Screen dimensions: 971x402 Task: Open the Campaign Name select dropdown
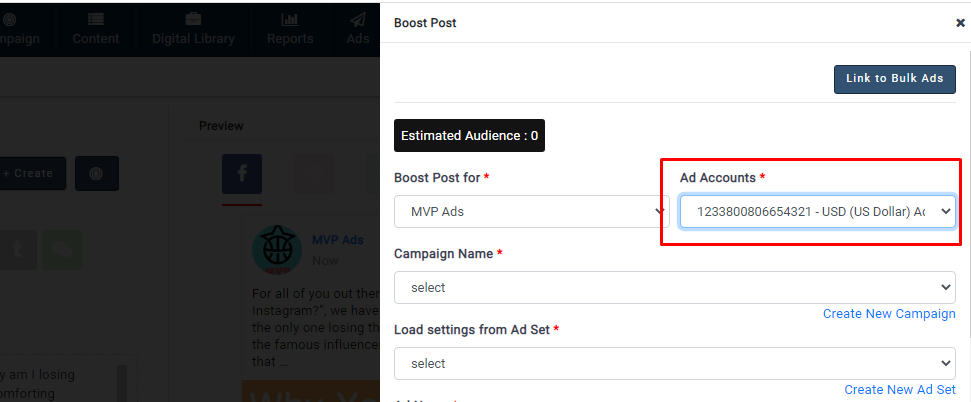pos(675,287)
